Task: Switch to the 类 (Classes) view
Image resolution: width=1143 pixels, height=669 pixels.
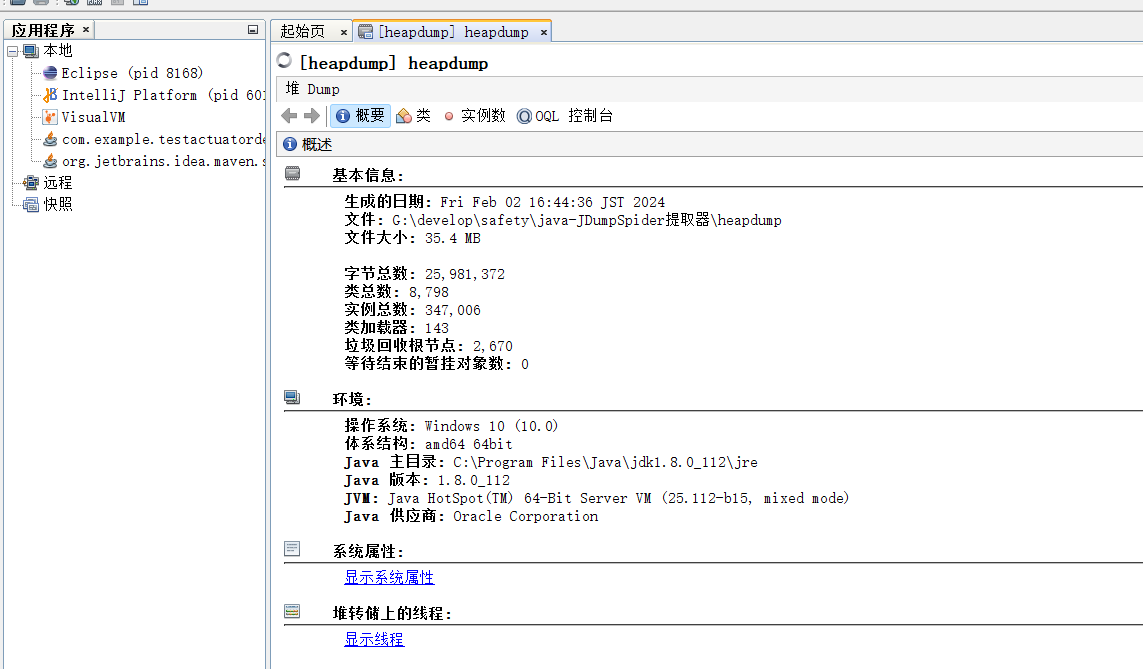Action: (x=413, y=116)
